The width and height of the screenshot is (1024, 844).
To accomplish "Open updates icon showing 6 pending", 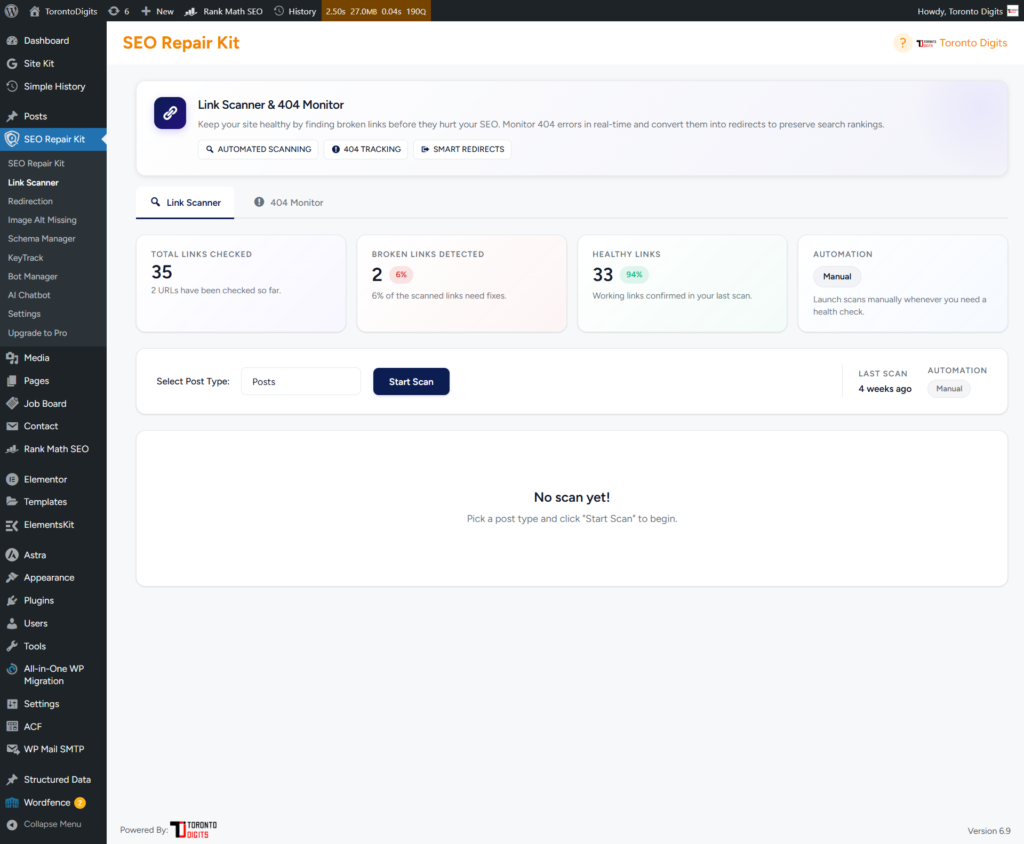I will (x=118, y=11).
